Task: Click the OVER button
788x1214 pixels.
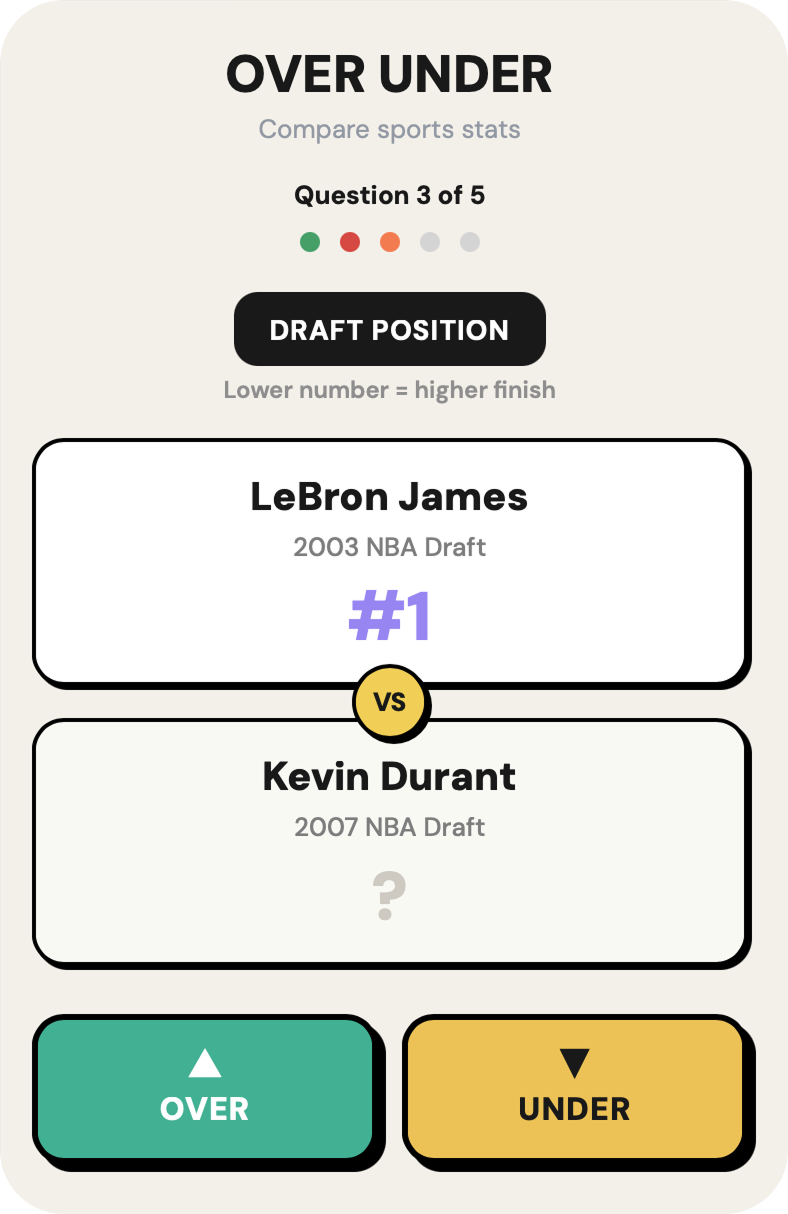Action: (x=204, y=1088)
